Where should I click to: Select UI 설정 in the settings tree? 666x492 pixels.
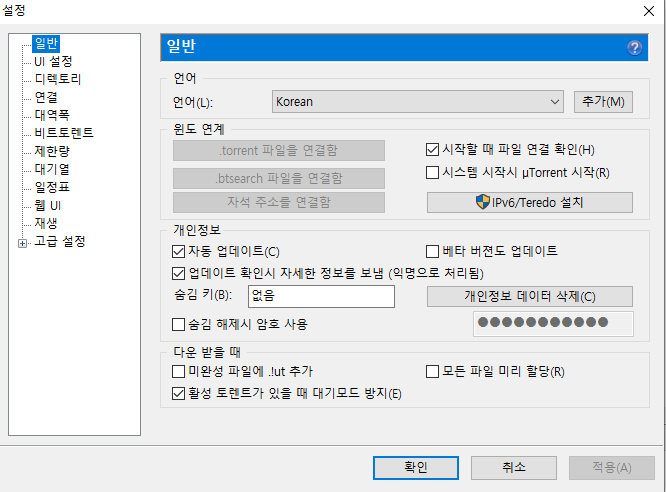53,61
